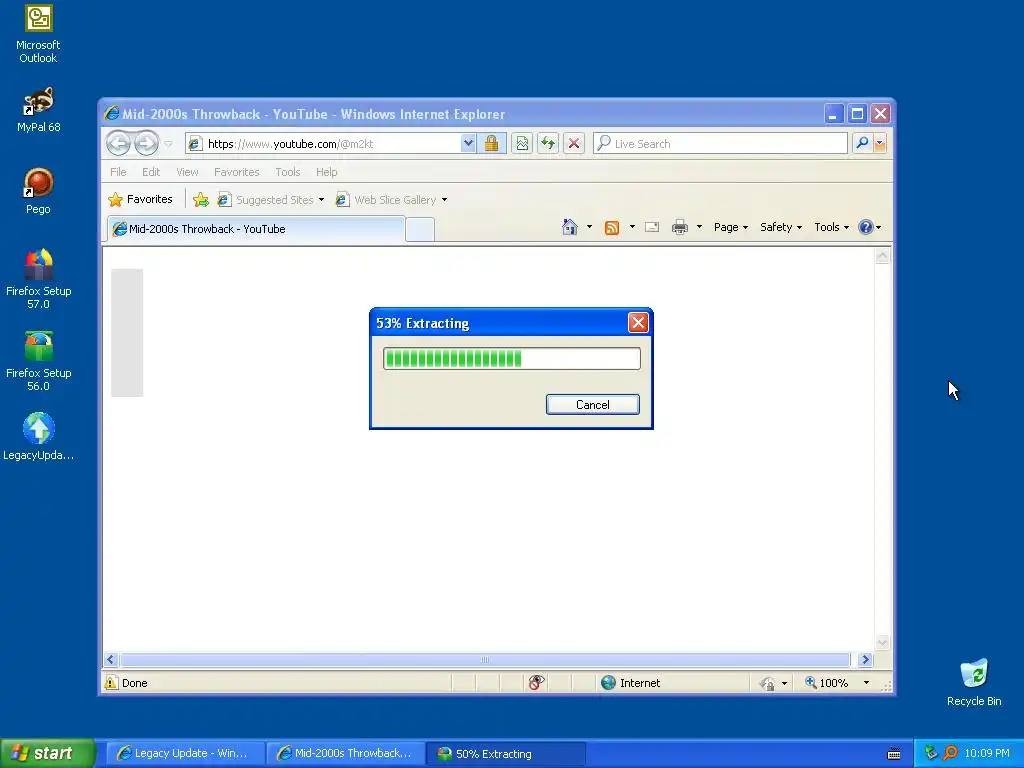
Task: Toggle Compatibility View broken page icon
Action: 522,144
